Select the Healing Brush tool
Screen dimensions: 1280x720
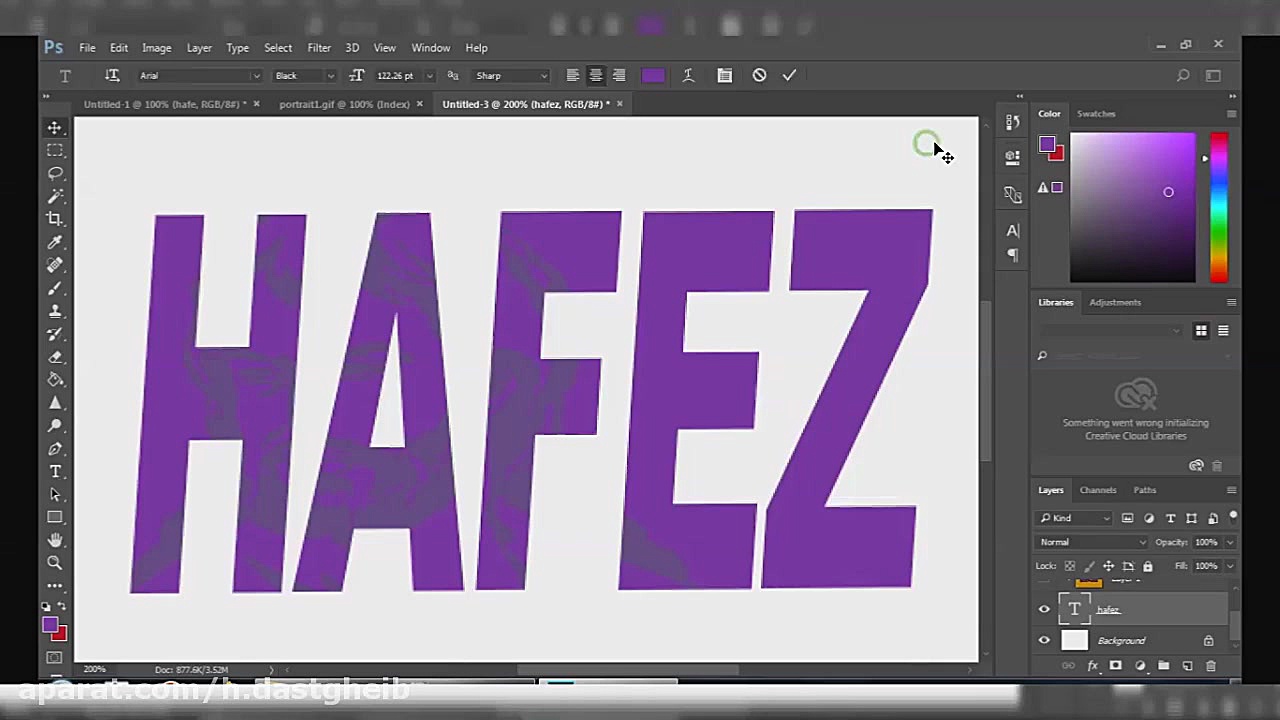(x=55, y=265)
